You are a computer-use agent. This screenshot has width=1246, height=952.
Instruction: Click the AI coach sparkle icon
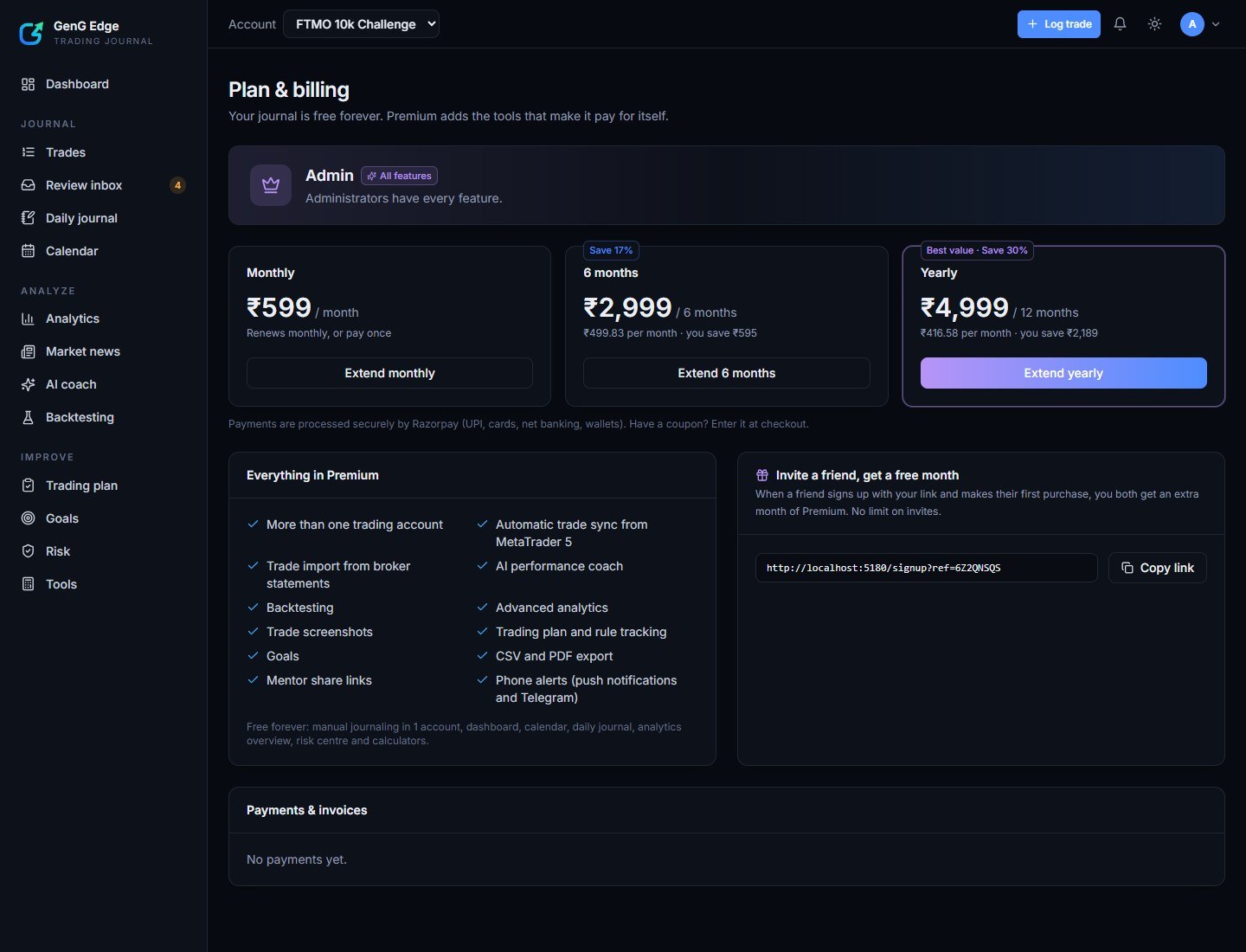coord(28,384)
